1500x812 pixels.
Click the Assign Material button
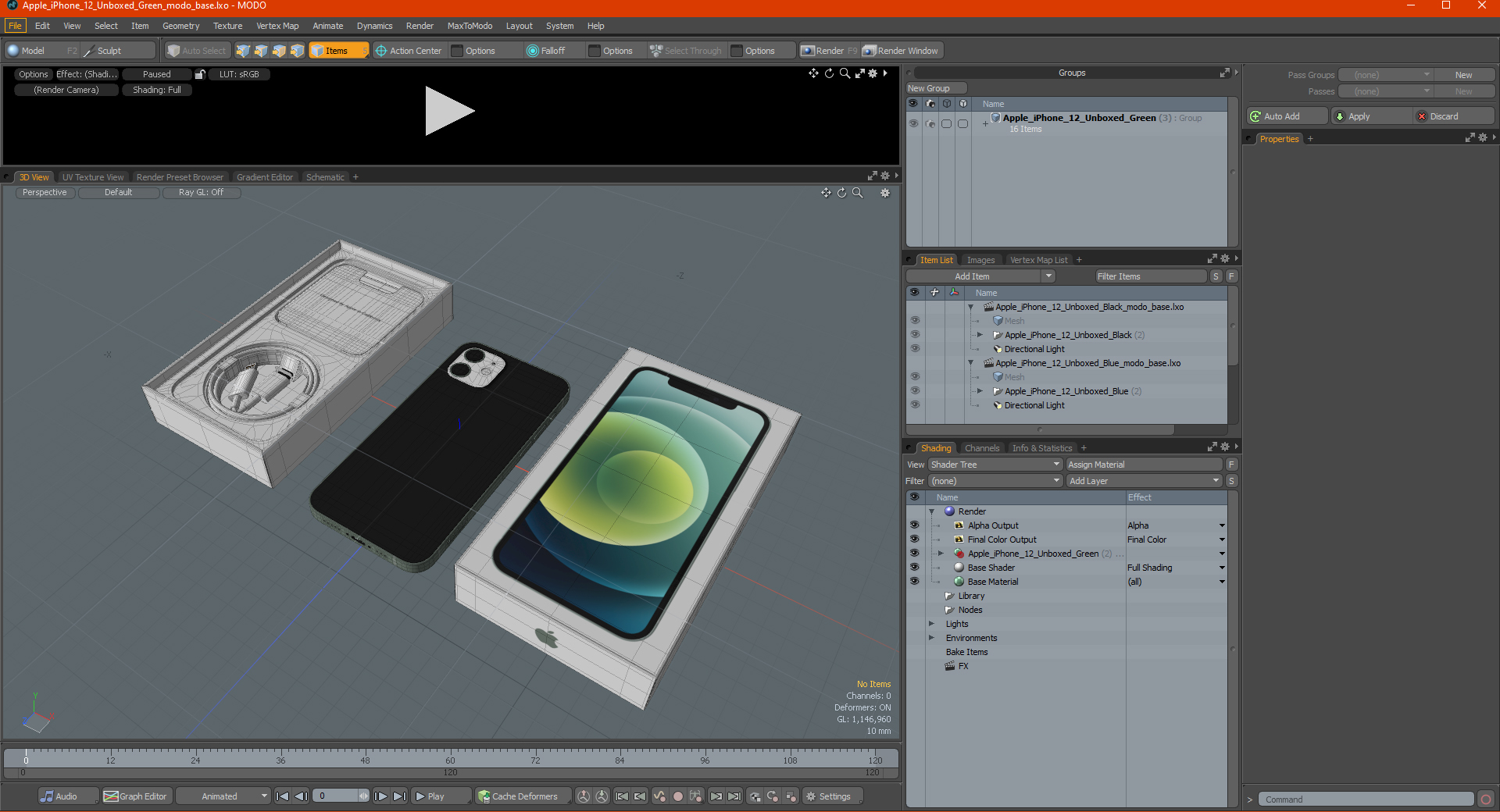(x=1144, y=465)
